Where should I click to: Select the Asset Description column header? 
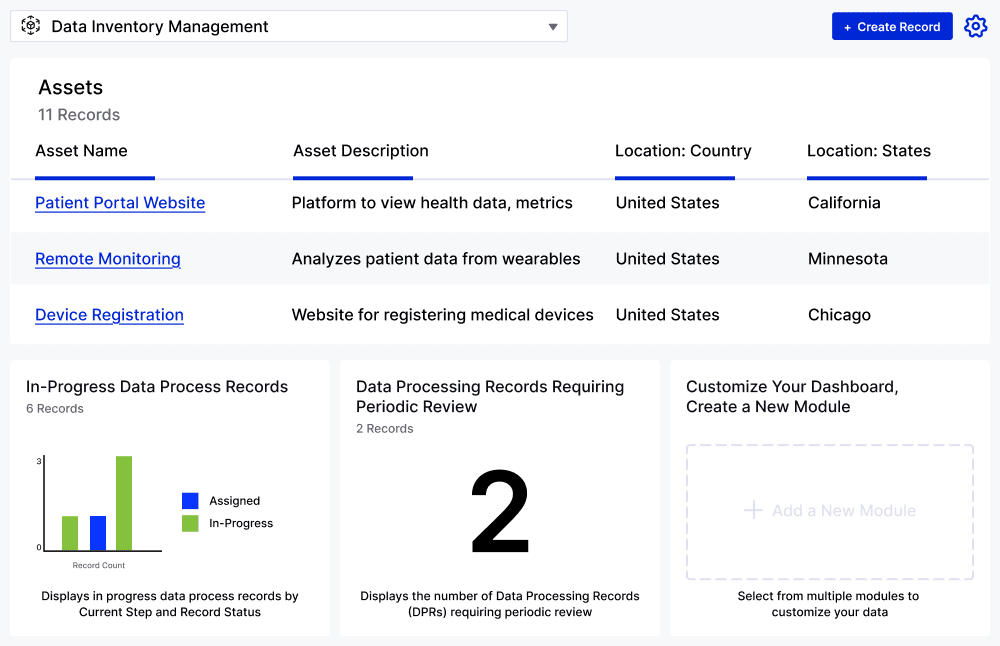(360, 151)
